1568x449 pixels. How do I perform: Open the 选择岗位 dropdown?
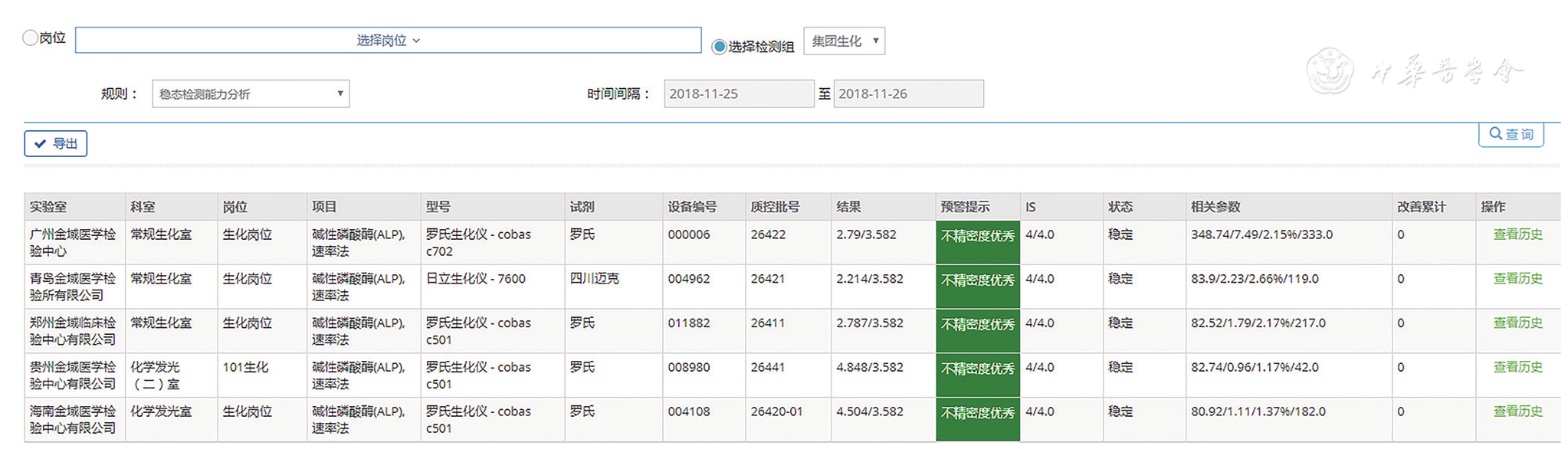[388, 41]
